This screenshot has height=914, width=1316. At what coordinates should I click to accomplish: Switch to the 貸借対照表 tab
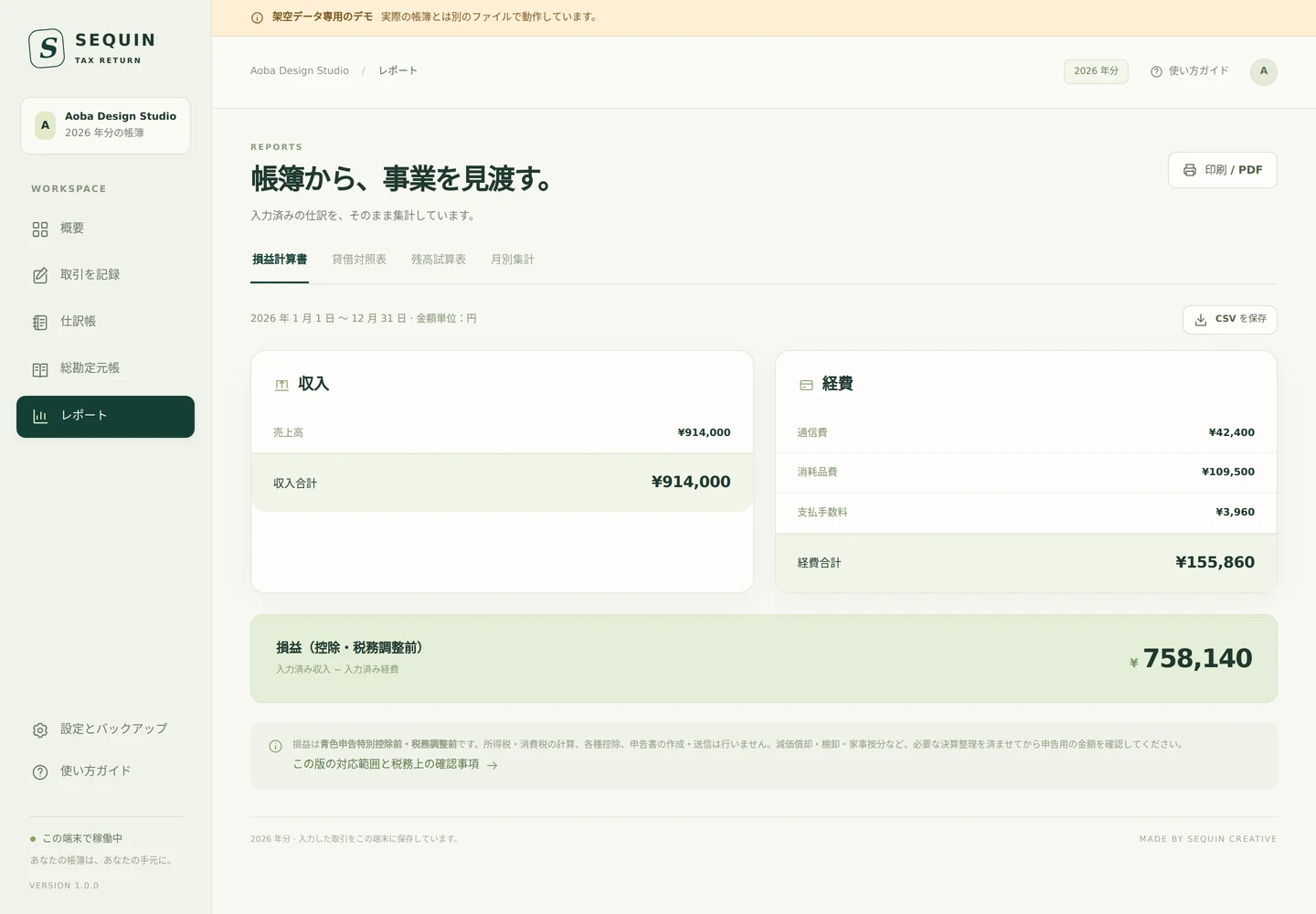(x=359, y=260)
